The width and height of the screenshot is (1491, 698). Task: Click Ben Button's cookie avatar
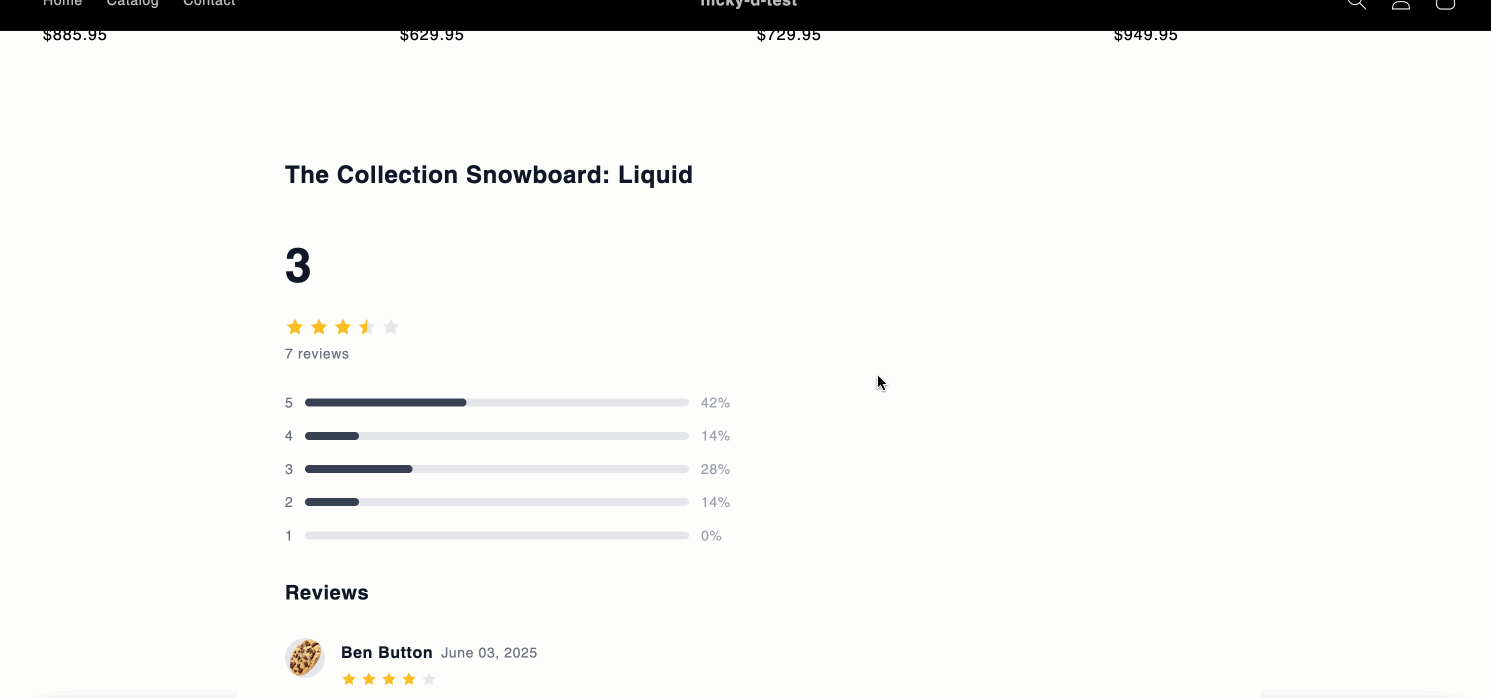point(305,658)
